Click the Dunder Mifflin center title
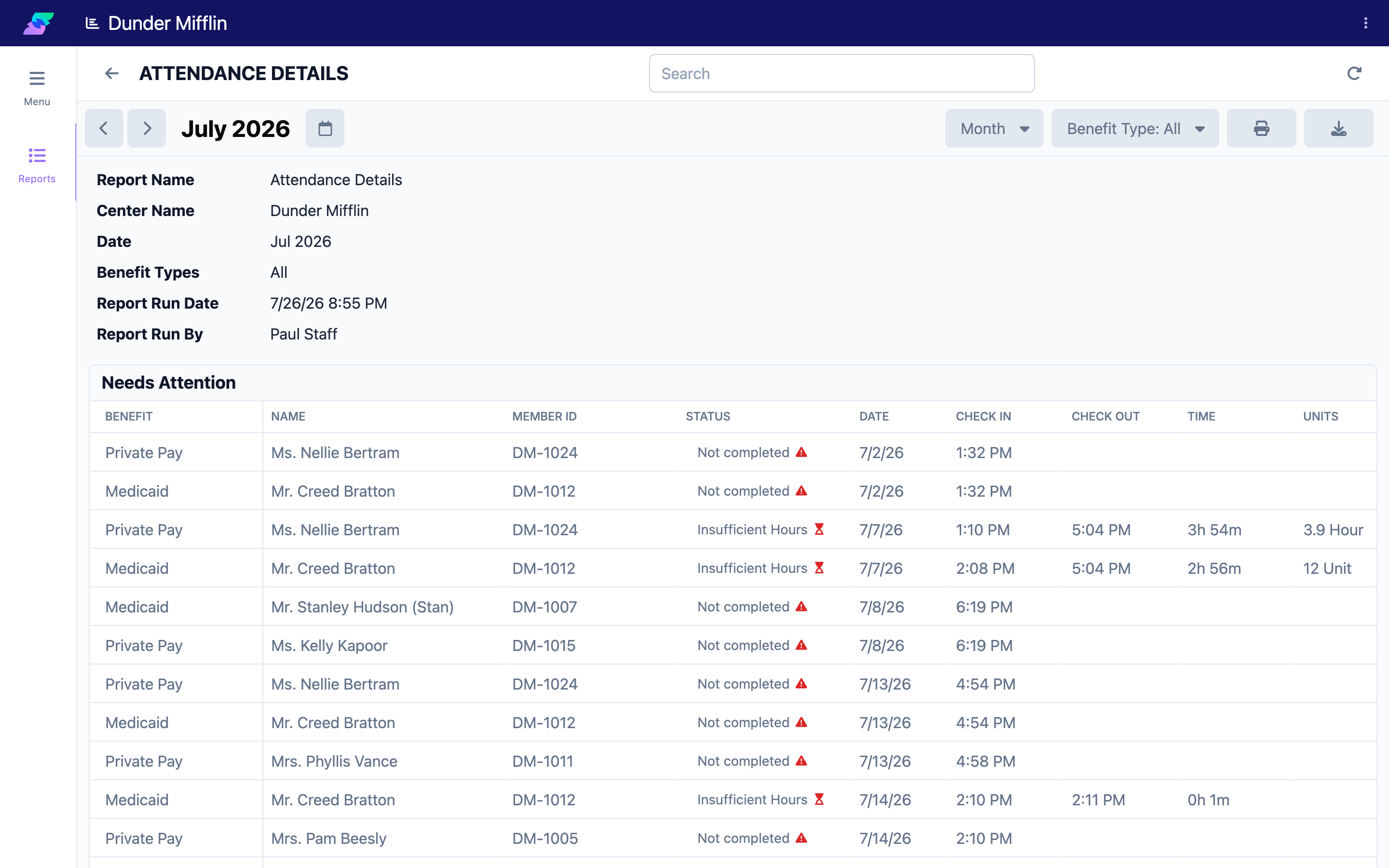This screenshot has height=868, width=1389. point(167,23)
